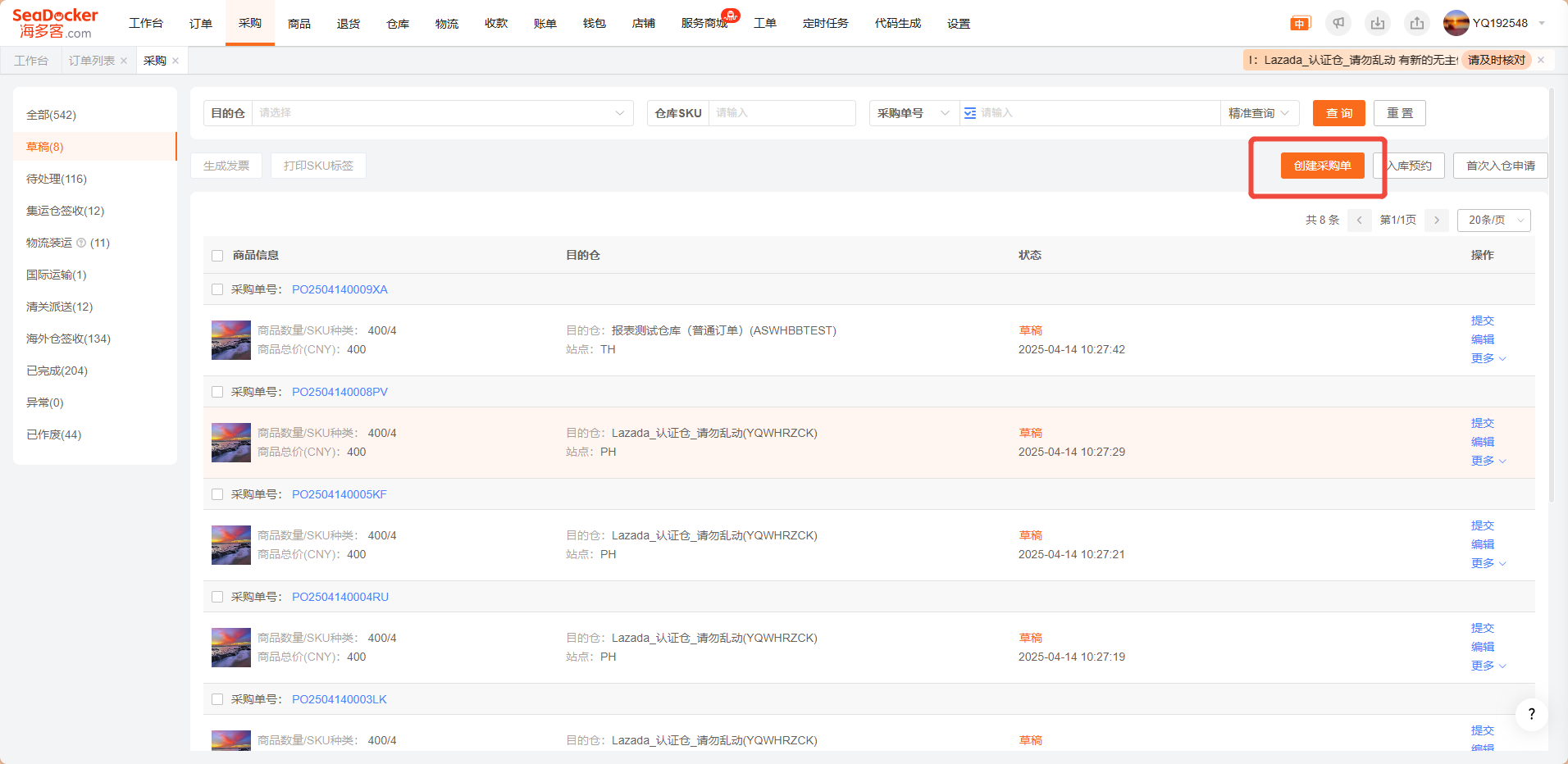Click the batch-input list icon in search field

(x=970, y=113)
